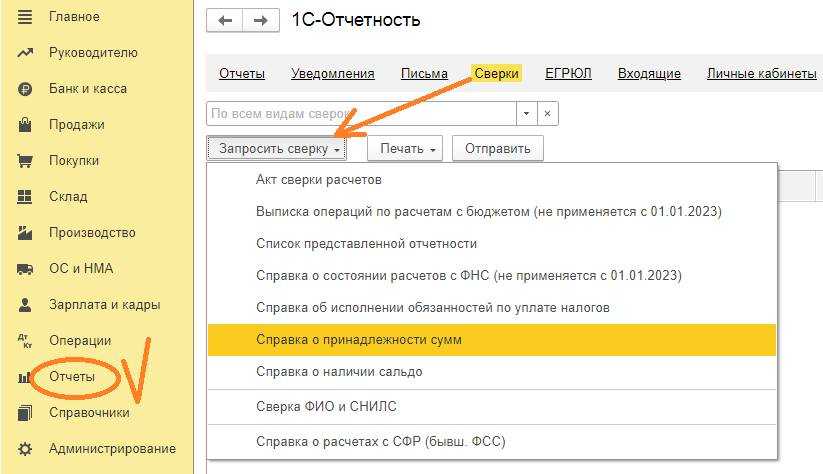Click the Продажи shopping bag icon

point(25,125)
